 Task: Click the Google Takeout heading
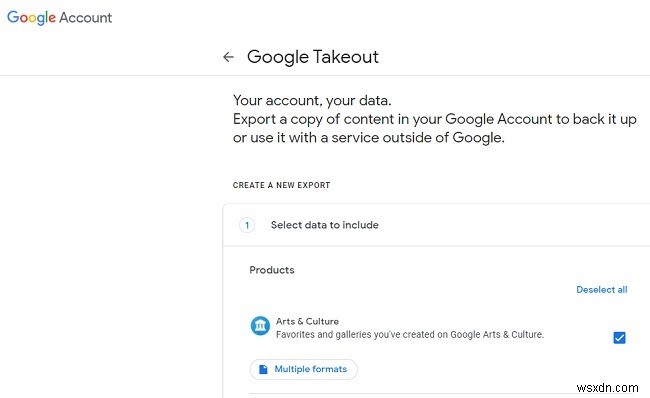point(313,57)
